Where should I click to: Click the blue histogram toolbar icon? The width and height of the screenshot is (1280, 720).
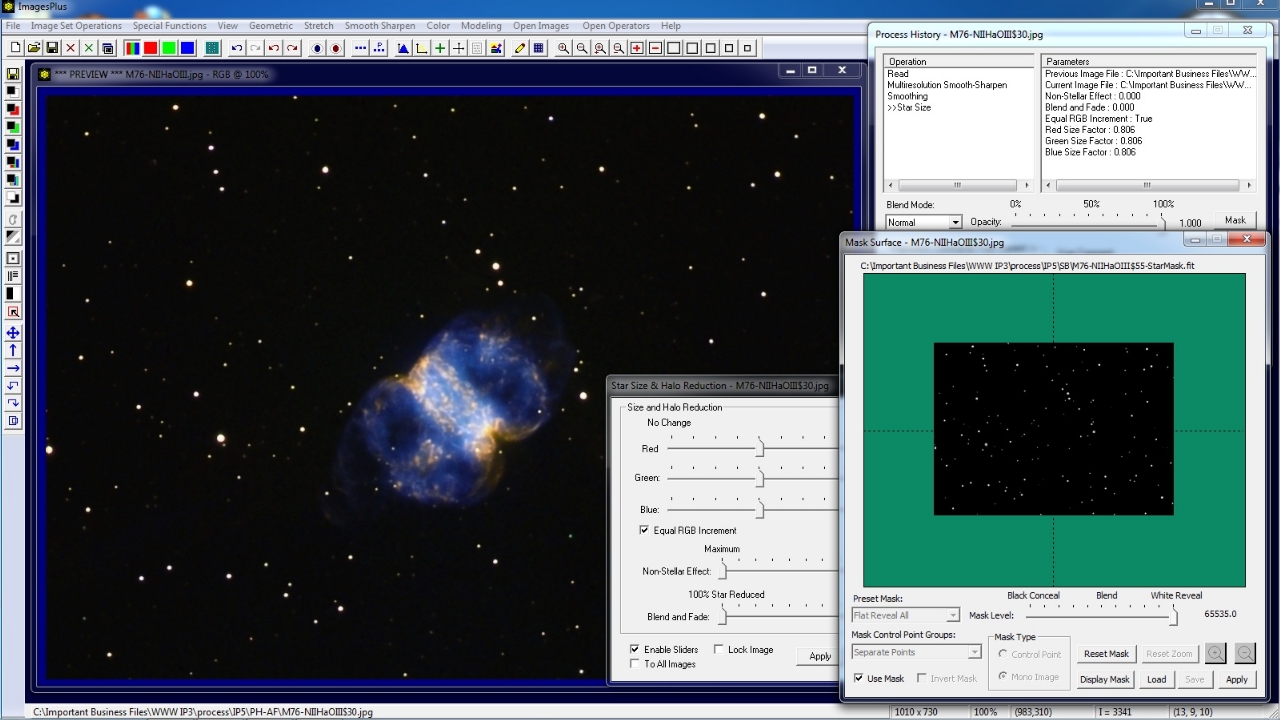click(403, 47)
